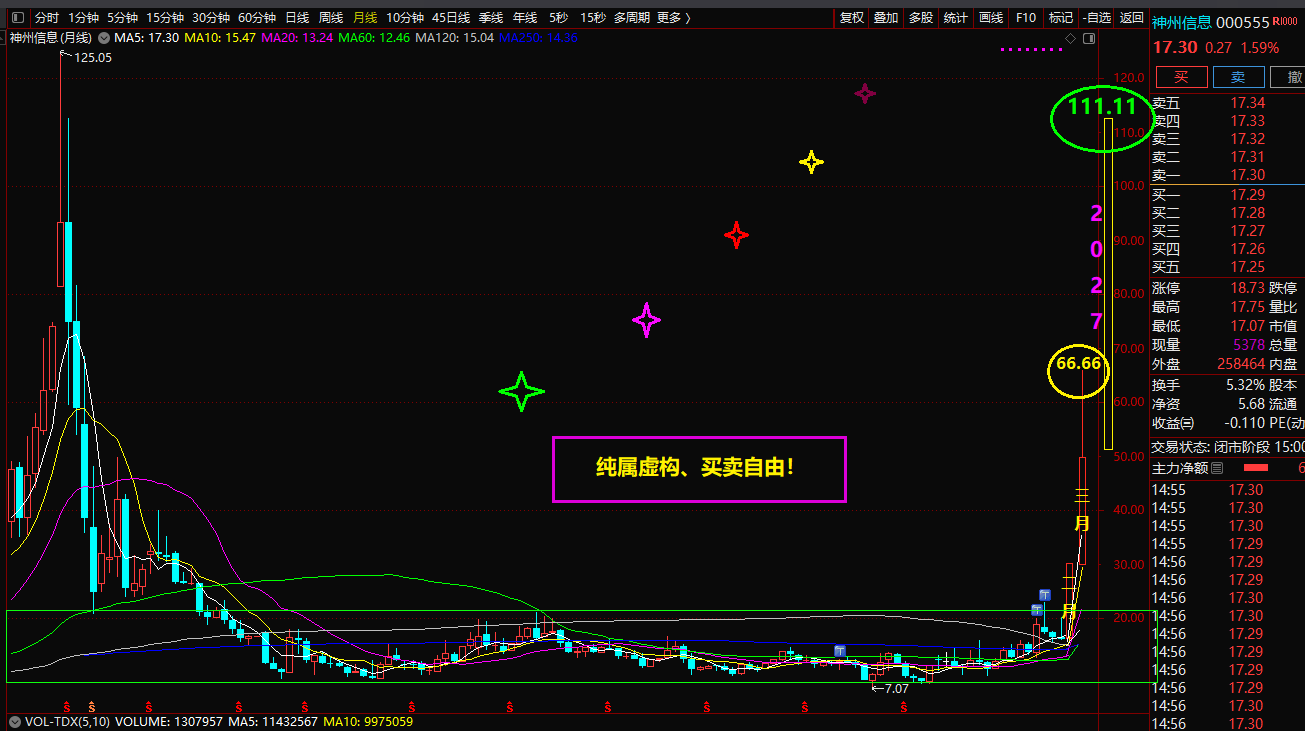Click the 最高 value 17.75
1305x731 pixels.
(x=1247, y=307)
